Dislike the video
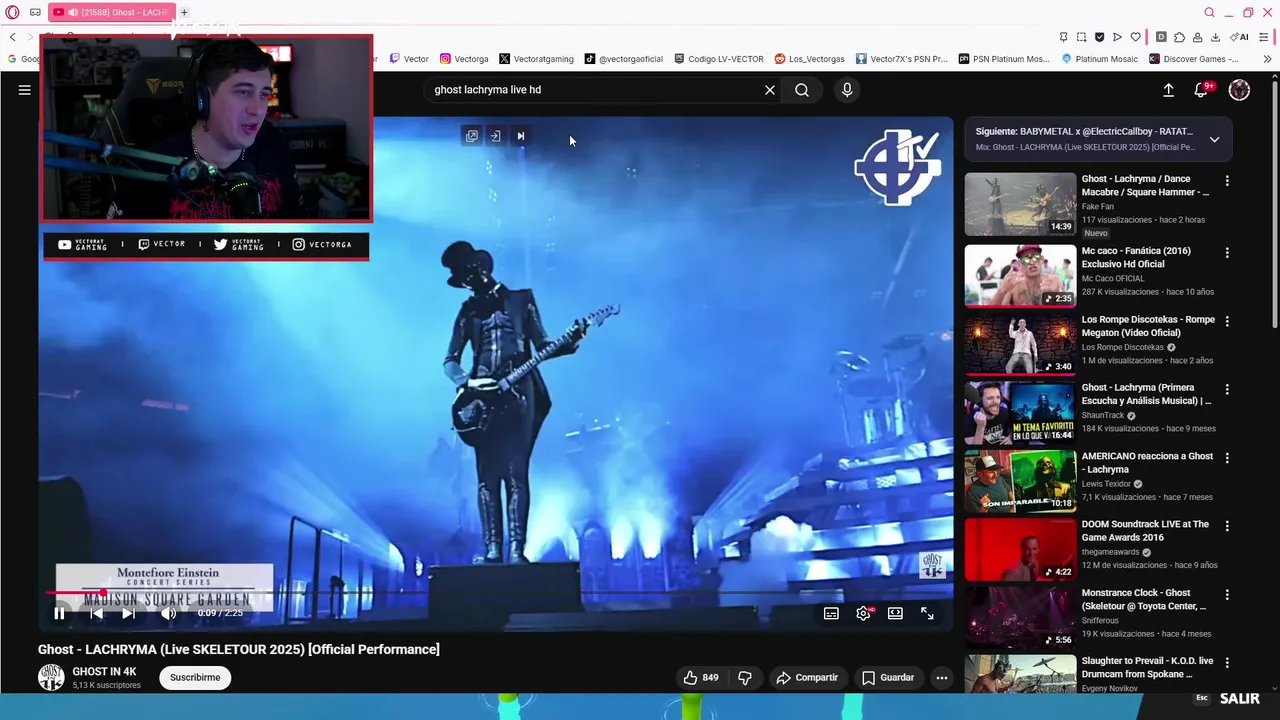 pos(745,677)
